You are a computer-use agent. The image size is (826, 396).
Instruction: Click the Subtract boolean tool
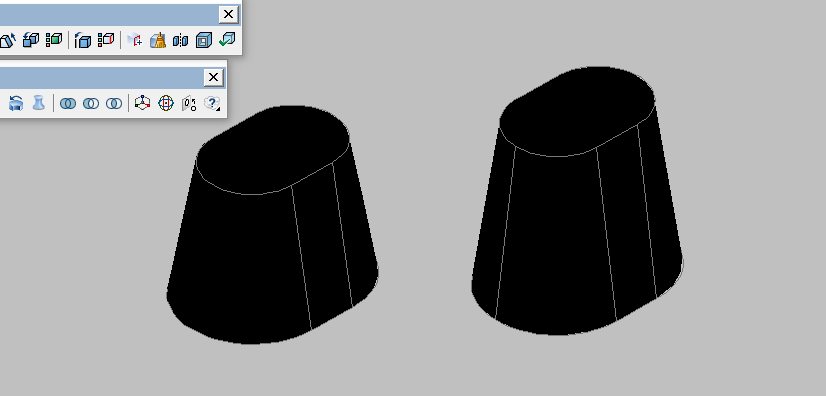coord(91,103)
